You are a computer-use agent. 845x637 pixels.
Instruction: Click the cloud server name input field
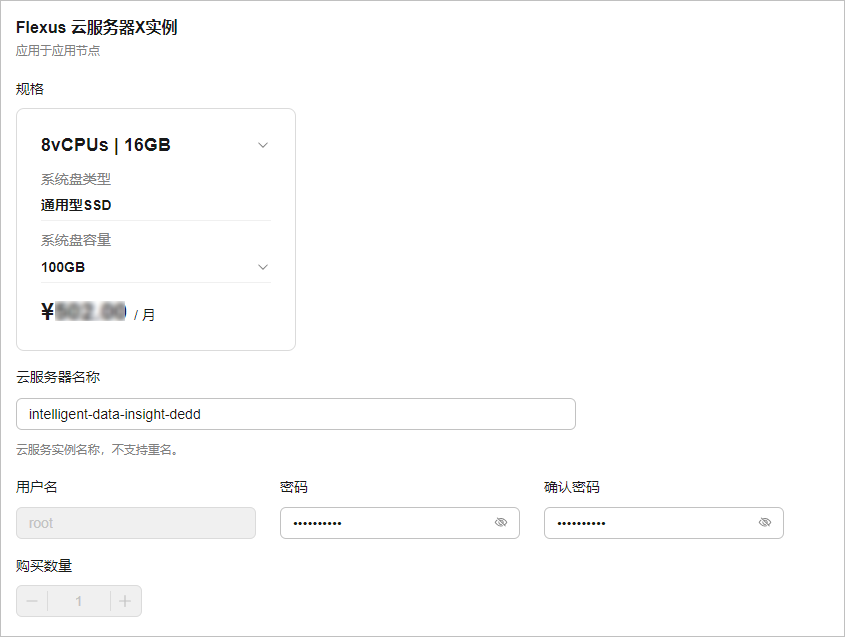pyautogui.click(x=296, y=414)
